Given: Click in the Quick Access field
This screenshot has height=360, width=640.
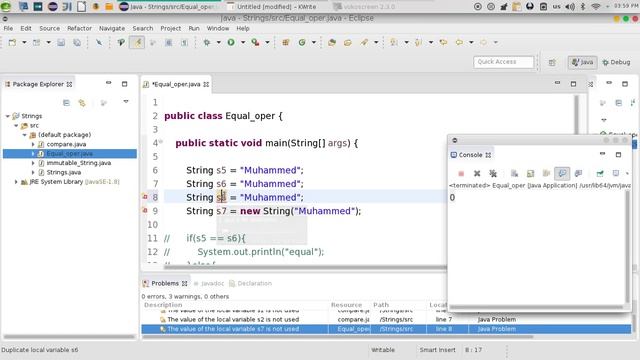Looking at the screenshot, I should click(x=503, y=62).
